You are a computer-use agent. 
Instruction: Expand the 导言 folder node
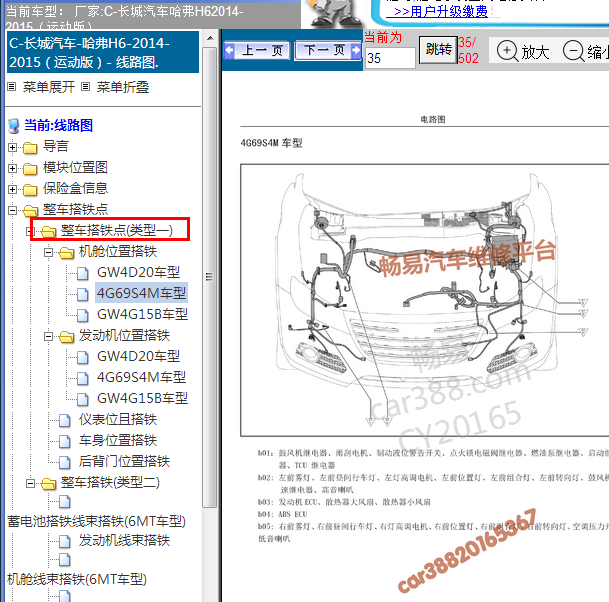tap(12, 147)
